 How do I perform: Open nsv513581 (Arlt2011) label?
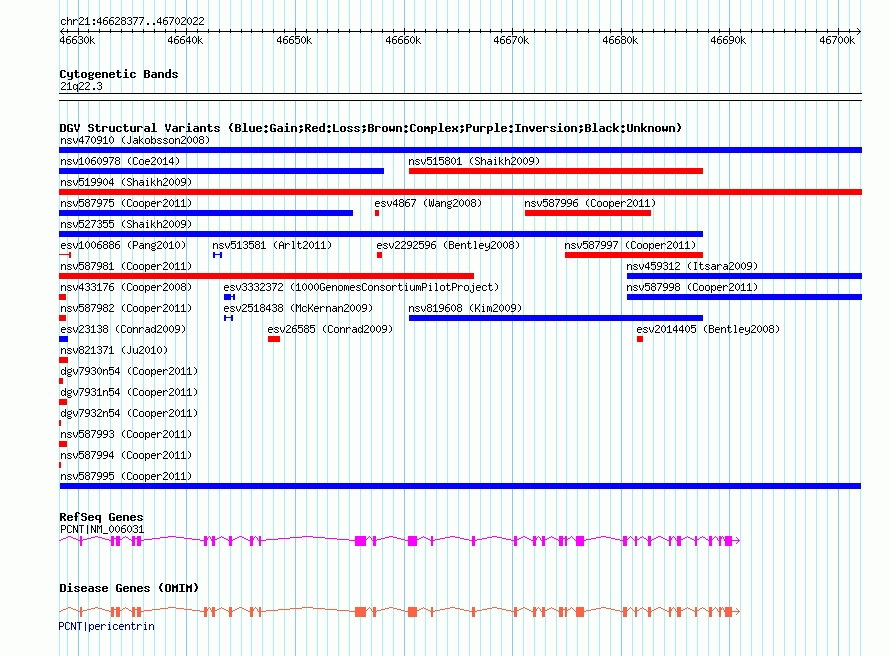[272, 245]
